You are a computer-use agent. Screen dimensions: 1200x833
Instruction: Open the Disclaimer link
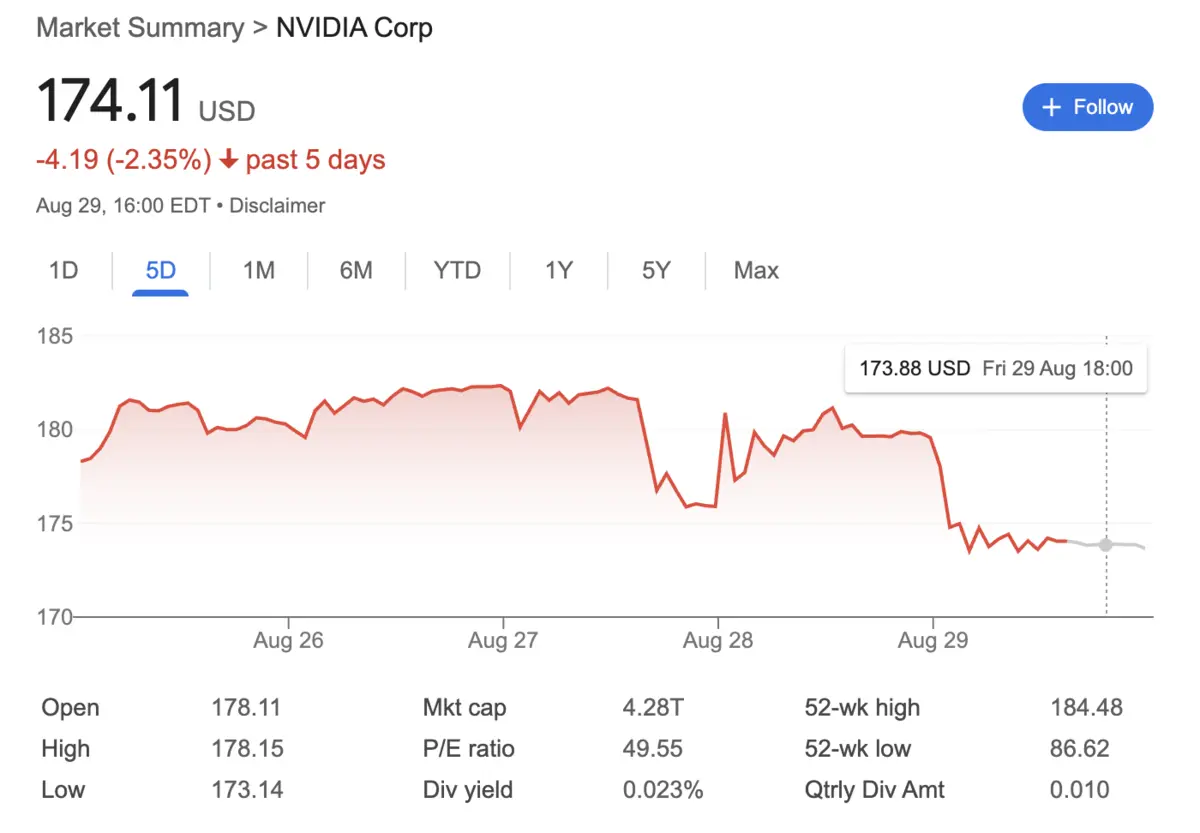coord(277,206)
